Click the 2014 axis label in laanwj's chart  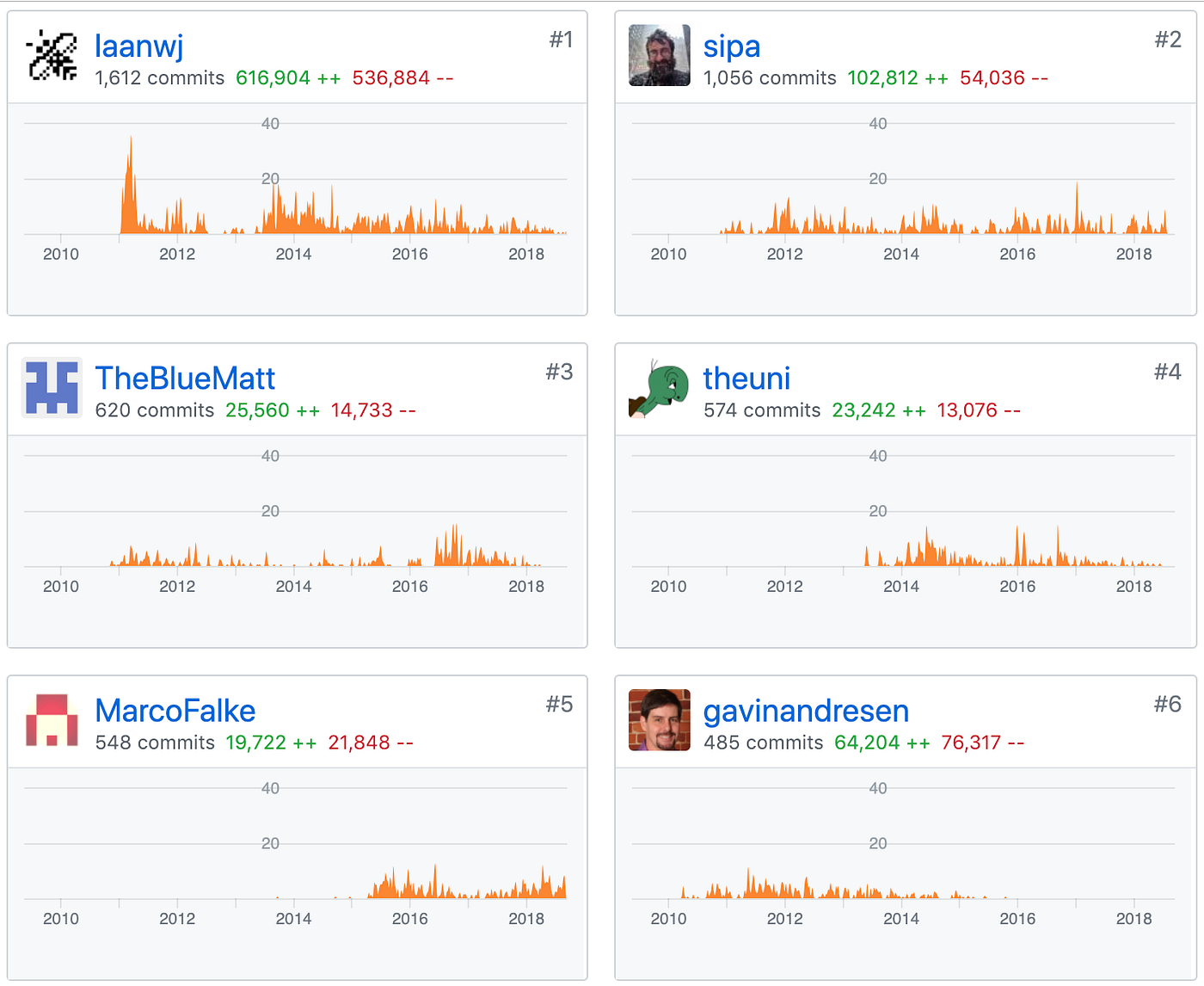coord(293,254)
